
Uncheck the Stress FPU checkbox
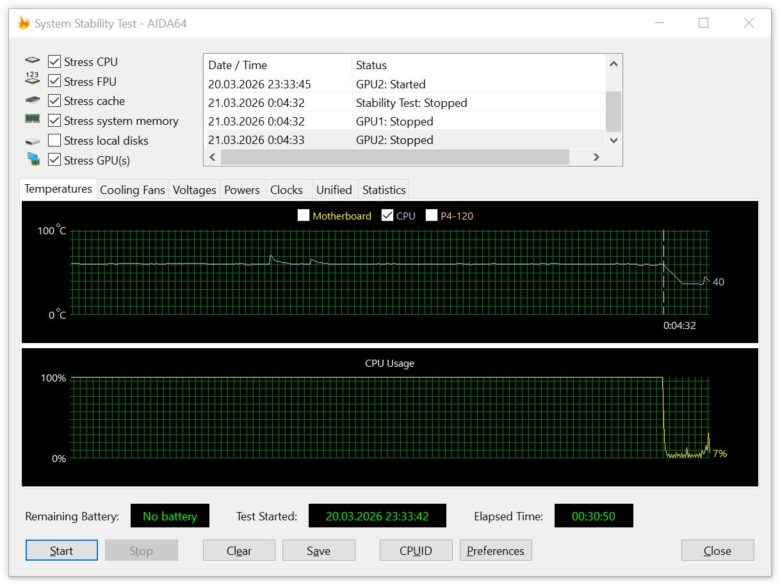(x=54, y=81)
